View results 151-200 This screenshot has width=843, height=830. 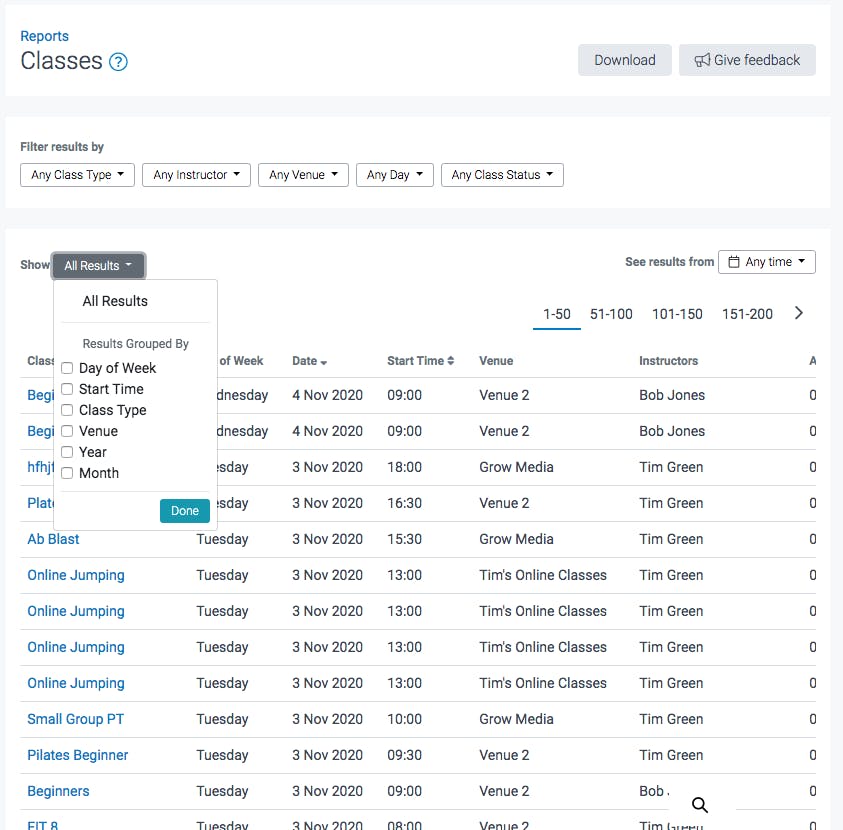747,313
